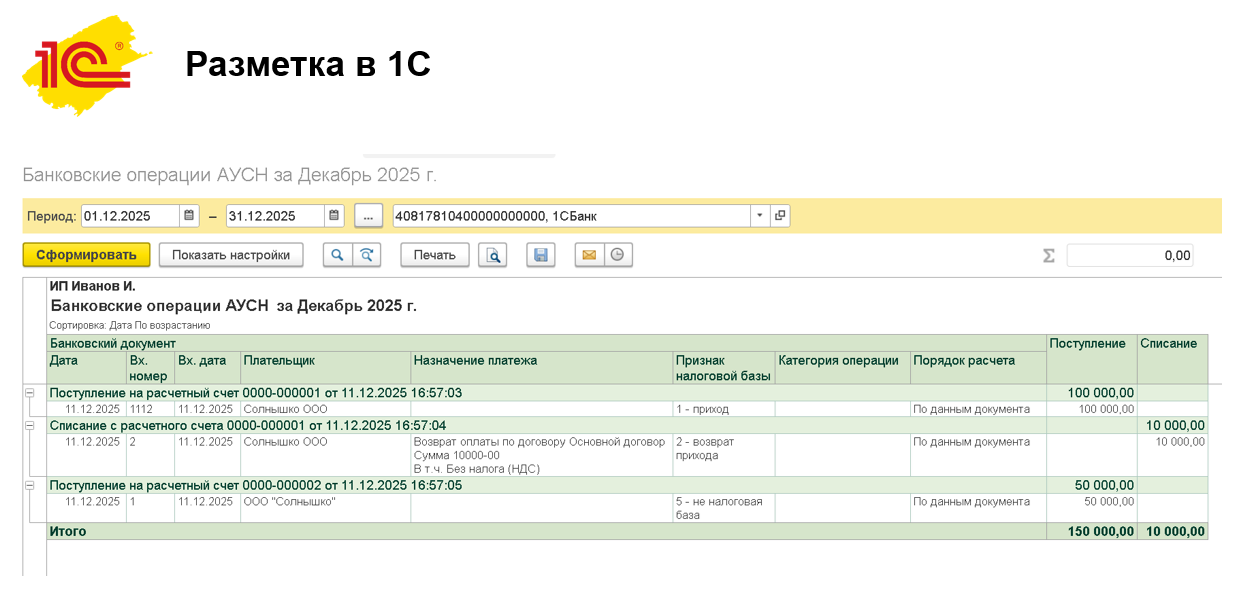
Task: Click the Сформировать button
Action: coord(86,255)
